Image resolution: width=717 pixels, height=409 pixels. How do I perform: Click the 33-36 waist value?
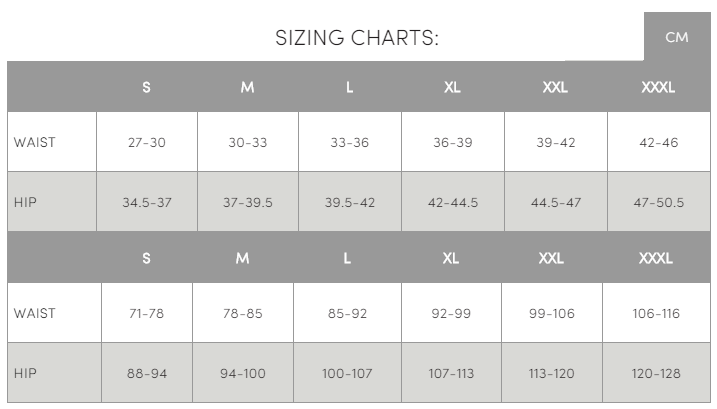click(x=350, y=142)
